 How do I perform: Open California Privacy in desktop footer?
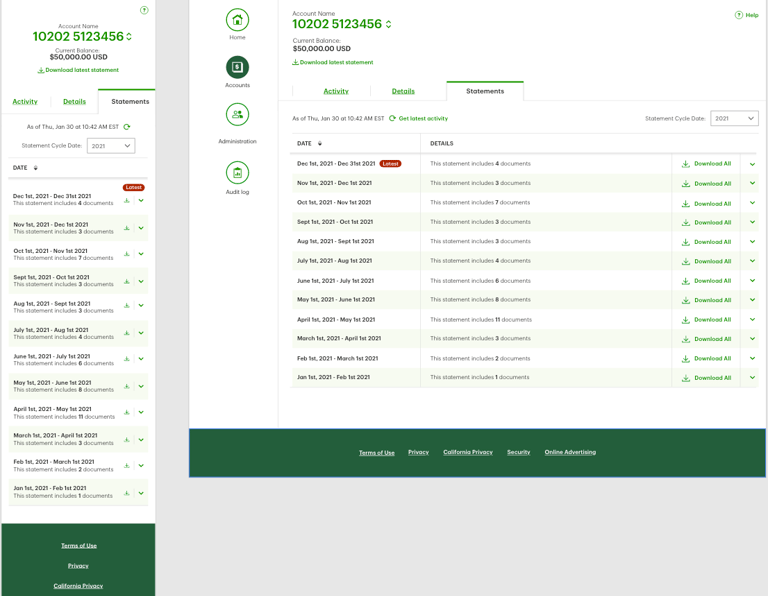coord(468,452)
